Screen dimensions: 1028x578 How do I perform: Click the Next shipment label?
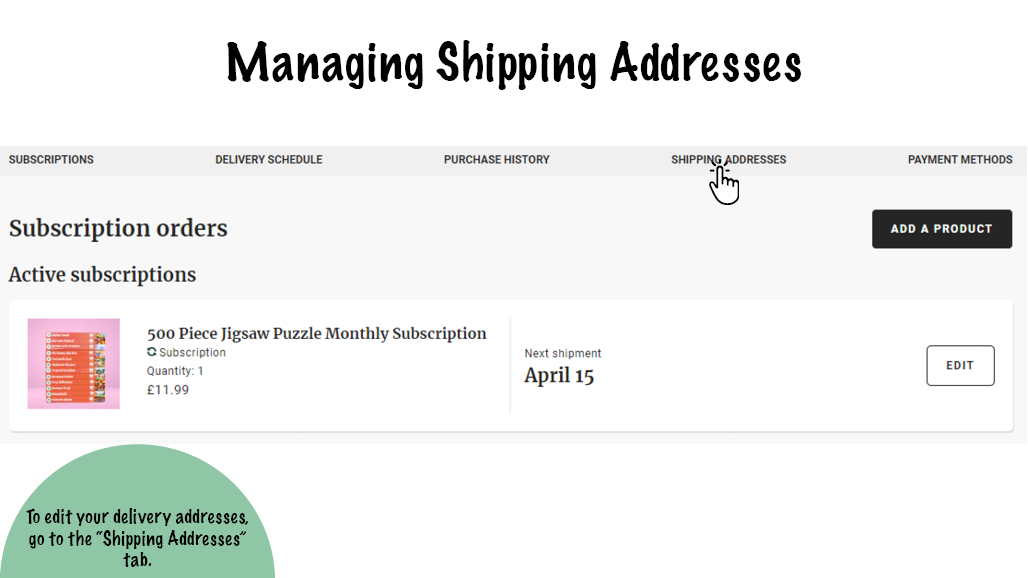[x=563, y=353]
